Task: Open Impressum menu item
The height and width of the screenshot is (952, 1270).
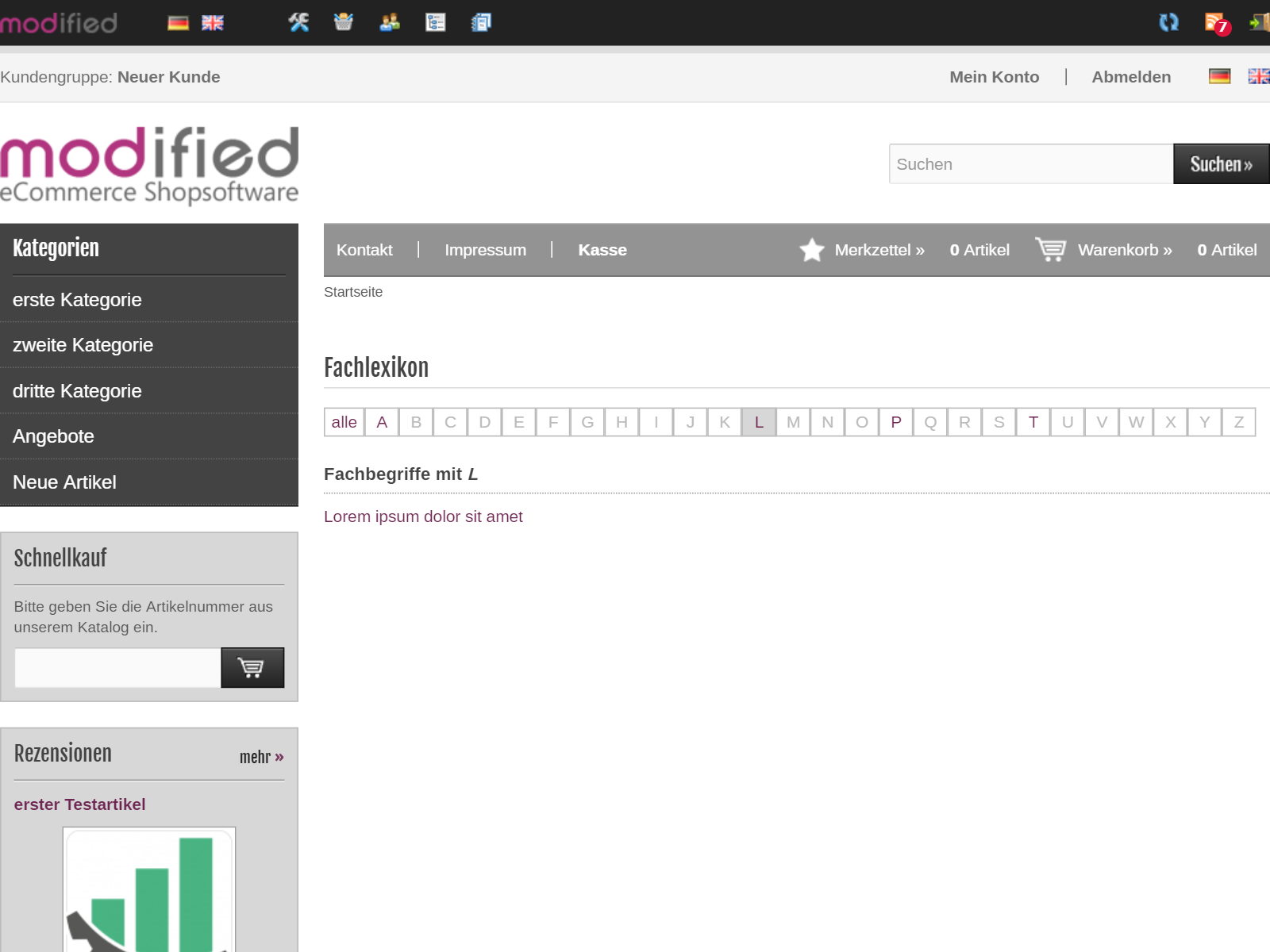Action: 485,250
